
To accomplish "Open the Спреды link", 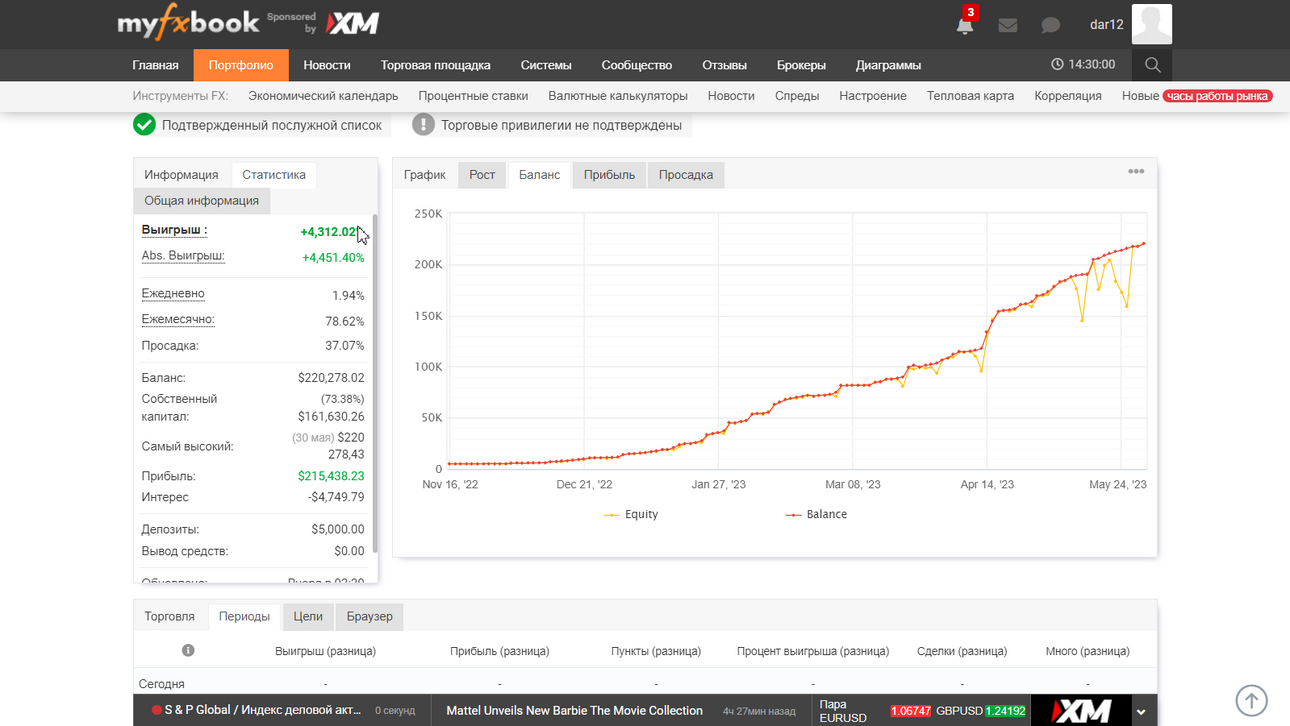I will coord(797,96).
